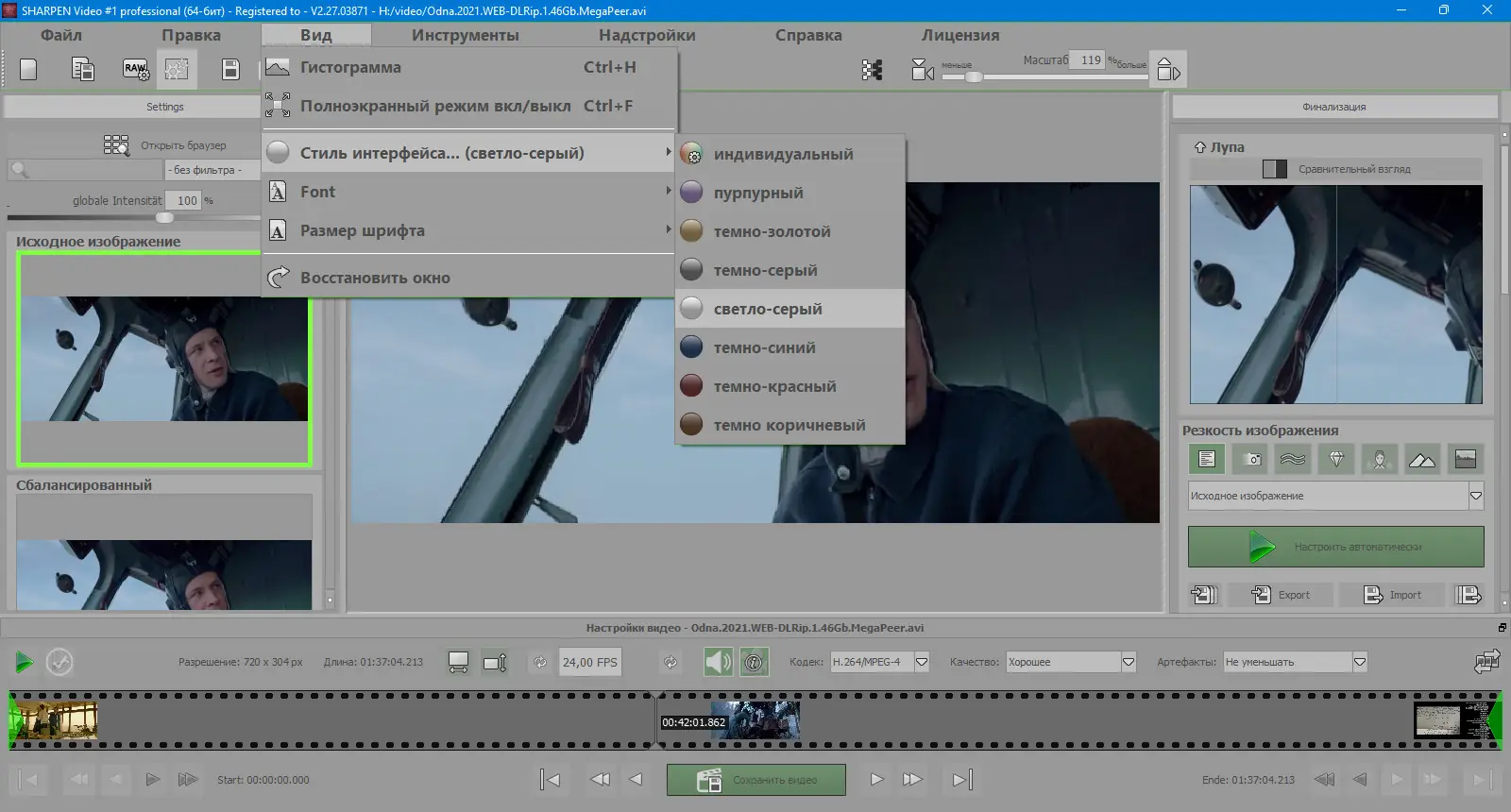Adjust the "globale Intensität" slider

[x=164, y=217]
